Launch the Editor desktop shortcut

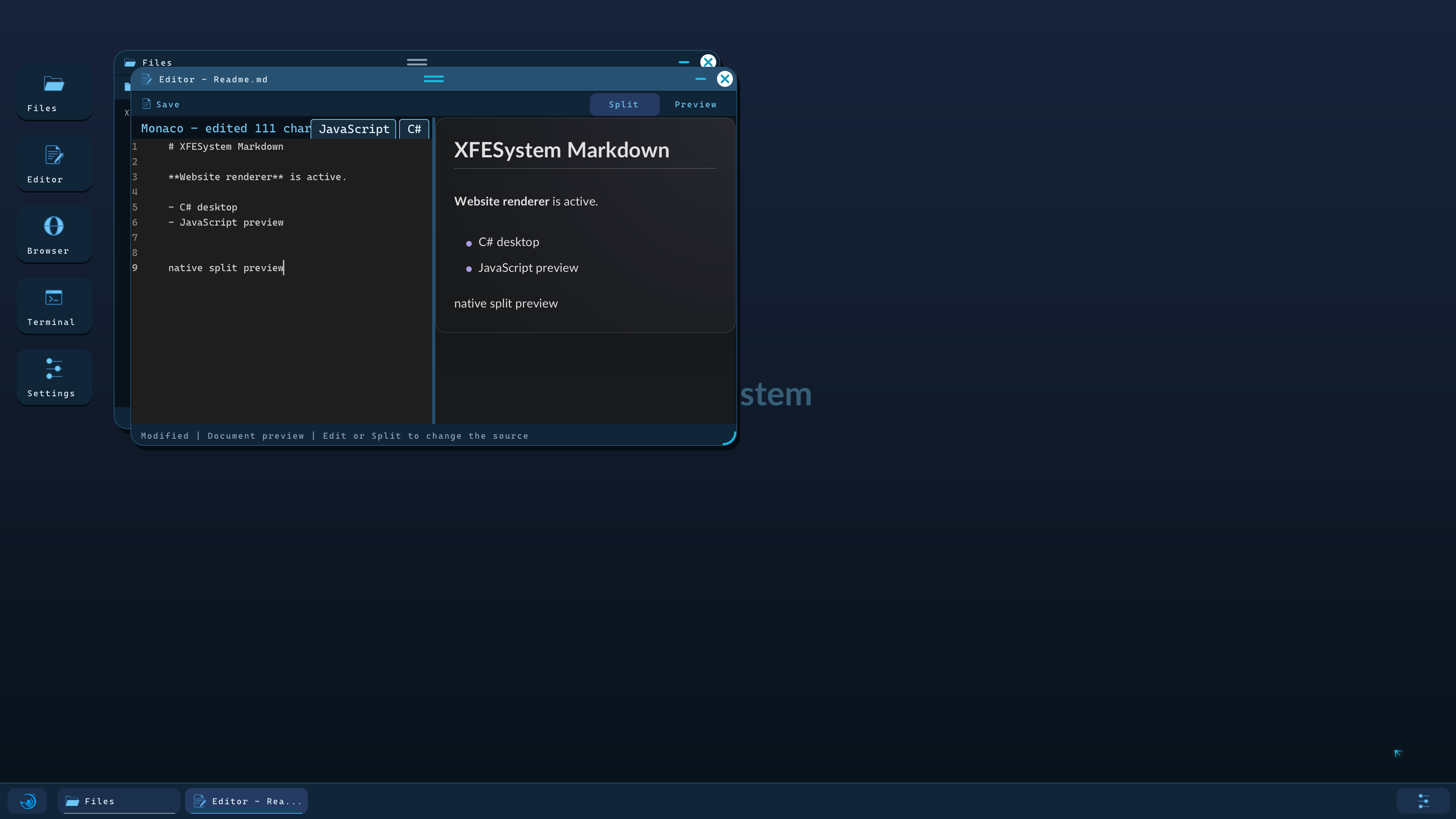[54, 164]
